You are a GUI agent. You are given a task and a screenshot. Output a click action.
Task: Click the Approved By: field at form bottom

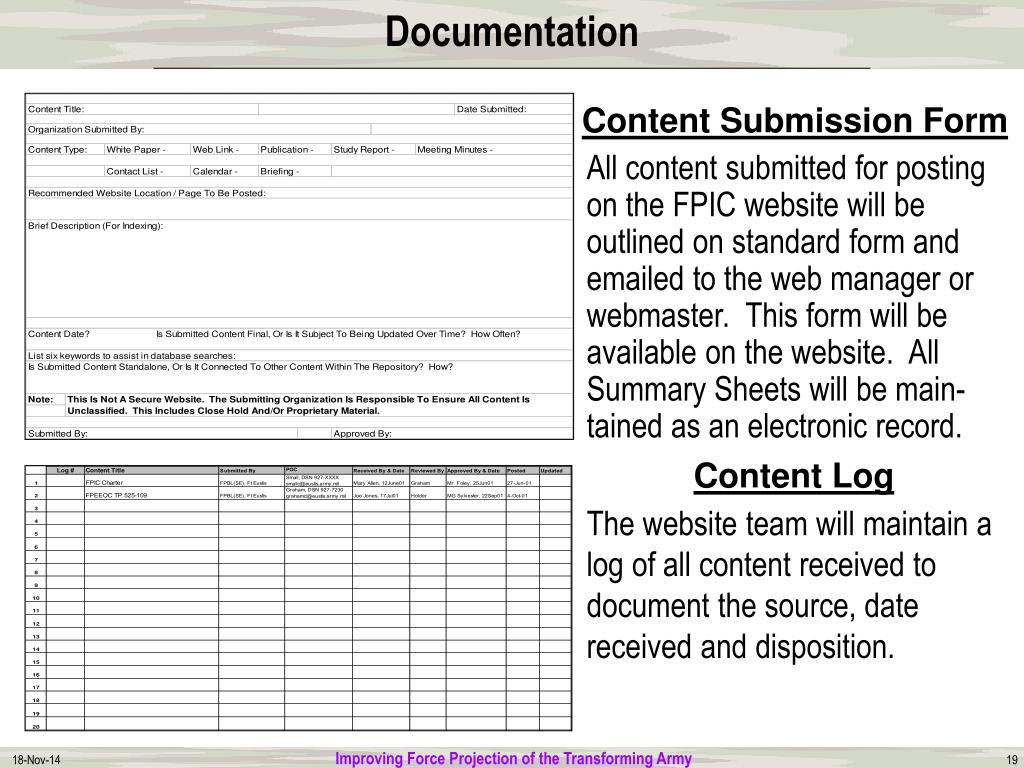452,434
